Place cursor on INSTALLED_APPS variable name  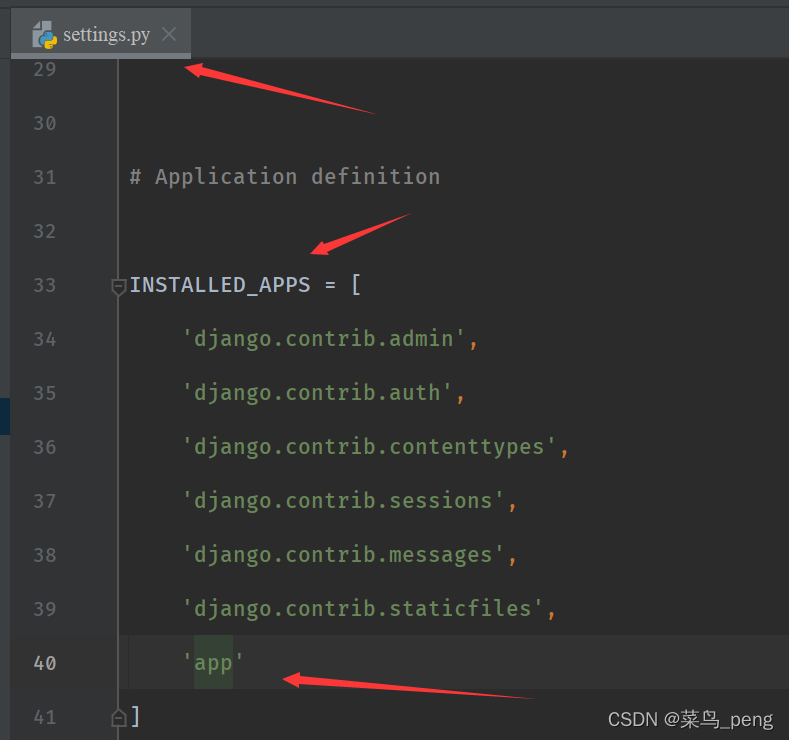(x=220, y=285)
